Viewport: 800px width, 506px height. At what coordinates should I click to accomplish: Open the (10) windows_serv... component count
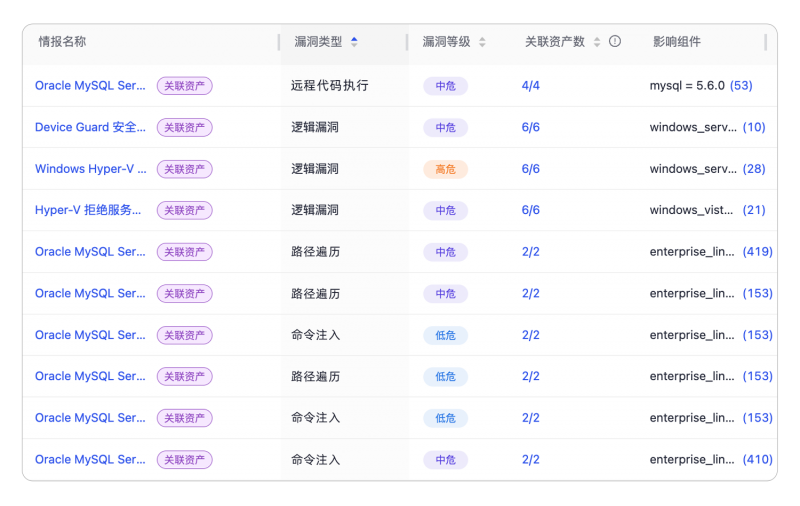click(x=754, y=127)
